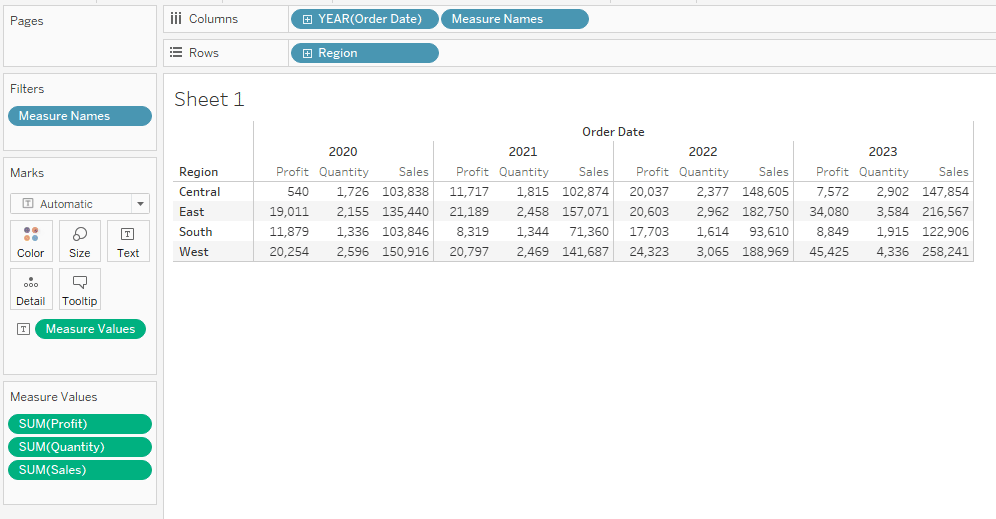Click the Size marks card button

[80, 241]
